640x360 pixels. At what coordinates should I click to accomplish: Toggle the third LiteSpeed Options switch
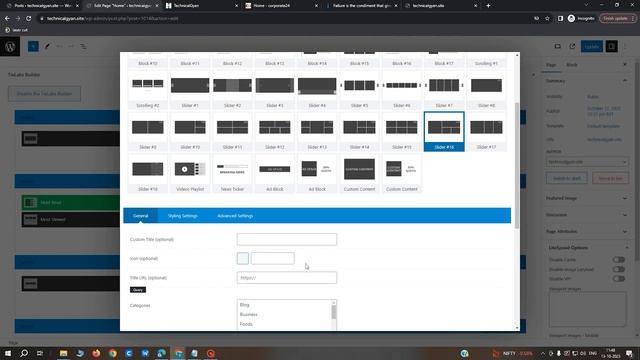tap(619, 279)
